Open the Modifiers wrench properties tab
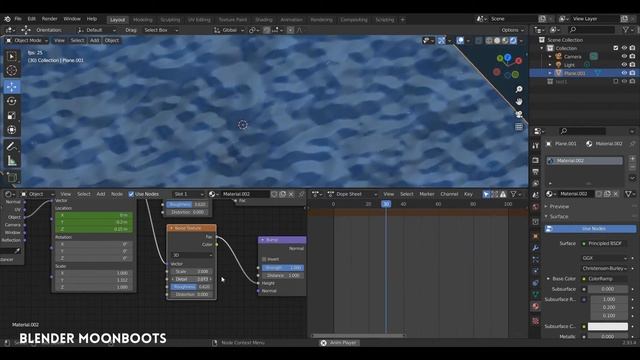 (536, 248)
